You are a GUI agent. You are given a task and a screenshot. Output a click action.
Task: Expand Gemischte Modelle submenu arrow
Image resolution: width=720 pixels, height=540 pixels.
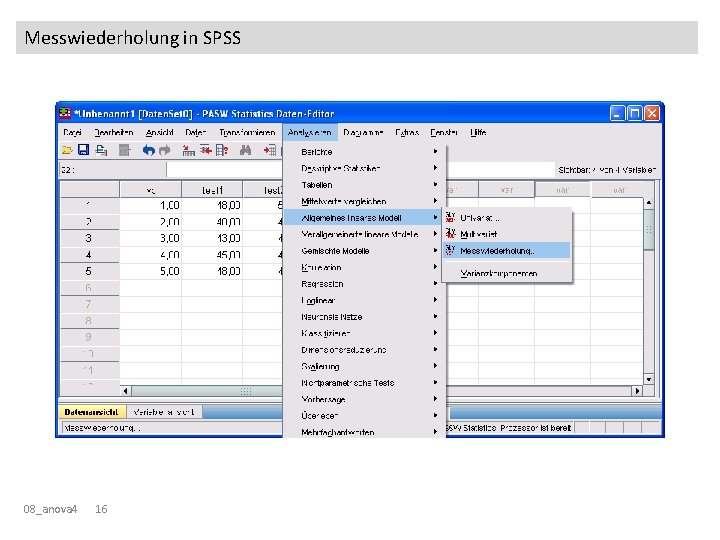tap(435, 250)
